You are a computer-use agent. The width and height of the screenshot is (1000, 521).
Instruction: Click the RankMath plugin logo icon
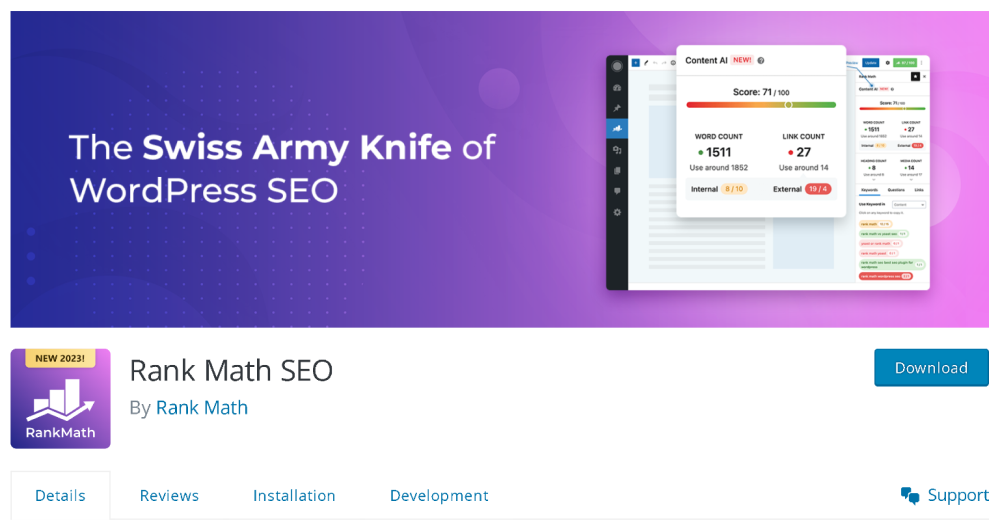(61, 399)
